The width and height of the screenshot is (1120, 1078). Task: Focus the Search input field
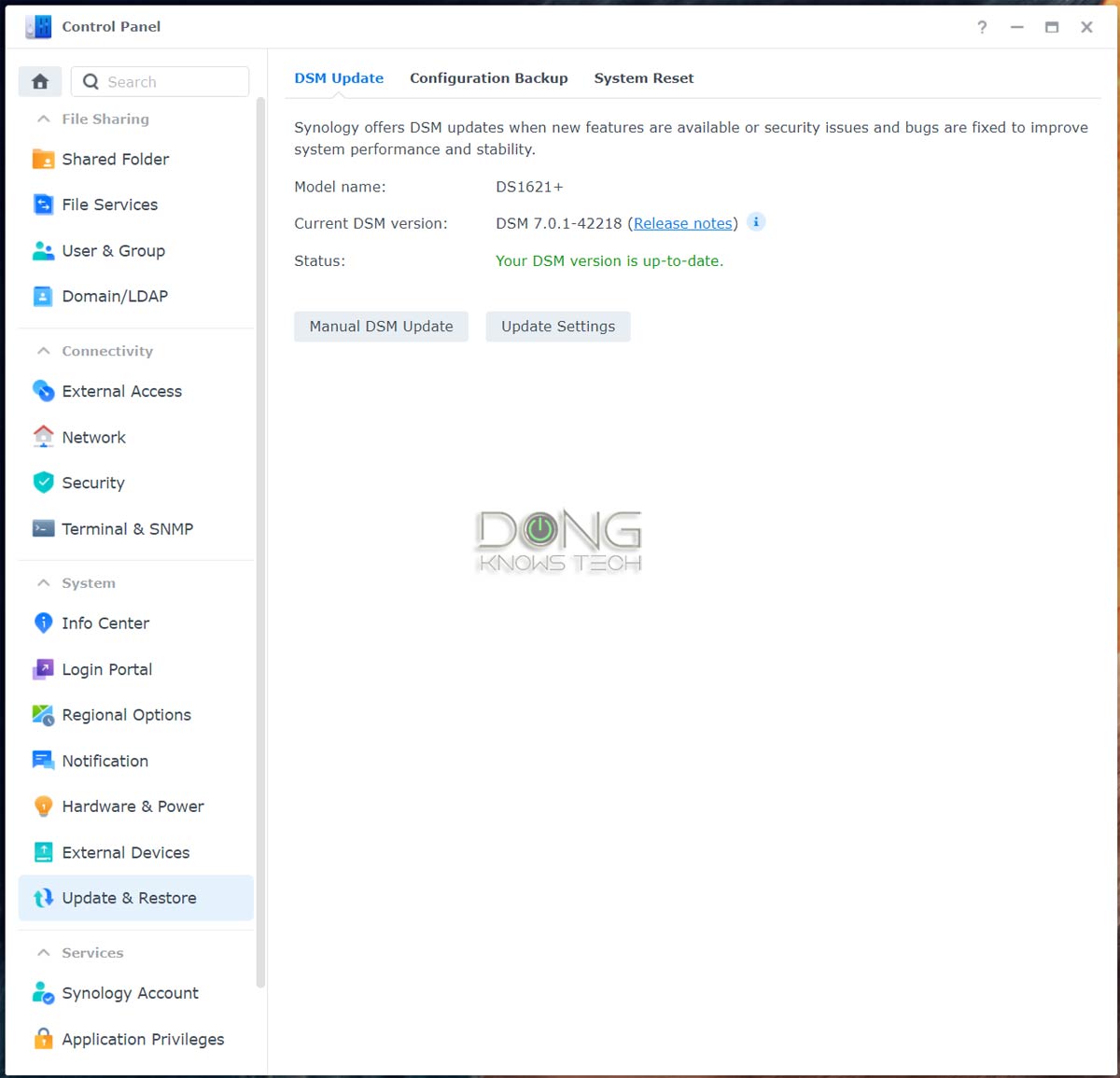(x=161, y=81)
